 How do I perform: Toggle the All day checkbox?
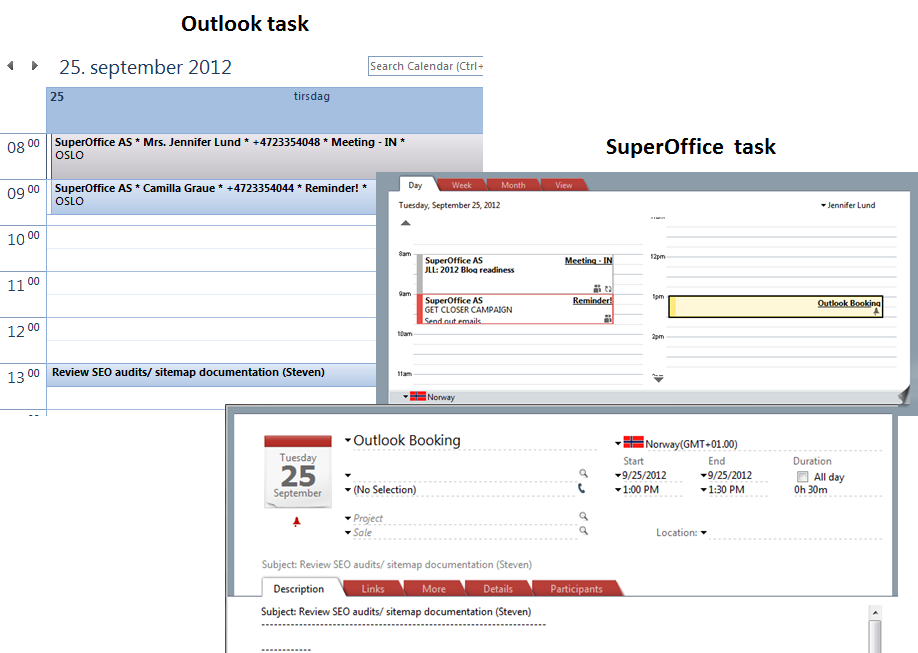[803, 477]
